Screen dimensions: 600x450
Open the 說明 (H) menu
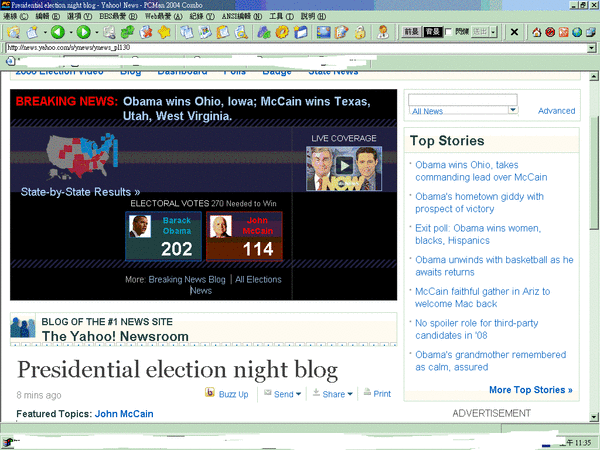coord(313,16)
